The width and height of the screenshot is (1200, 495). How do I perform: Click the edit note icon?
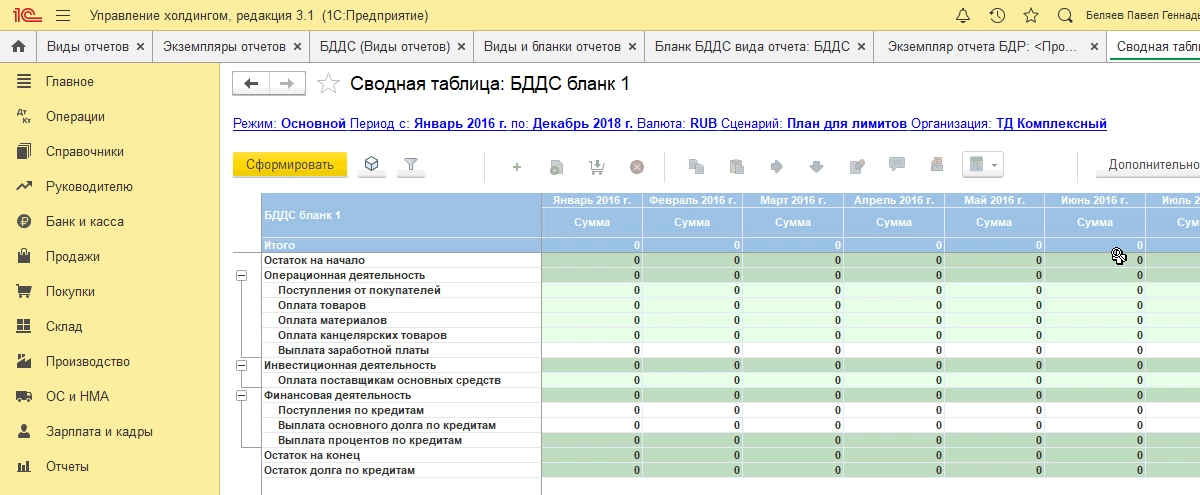[857, 166]
